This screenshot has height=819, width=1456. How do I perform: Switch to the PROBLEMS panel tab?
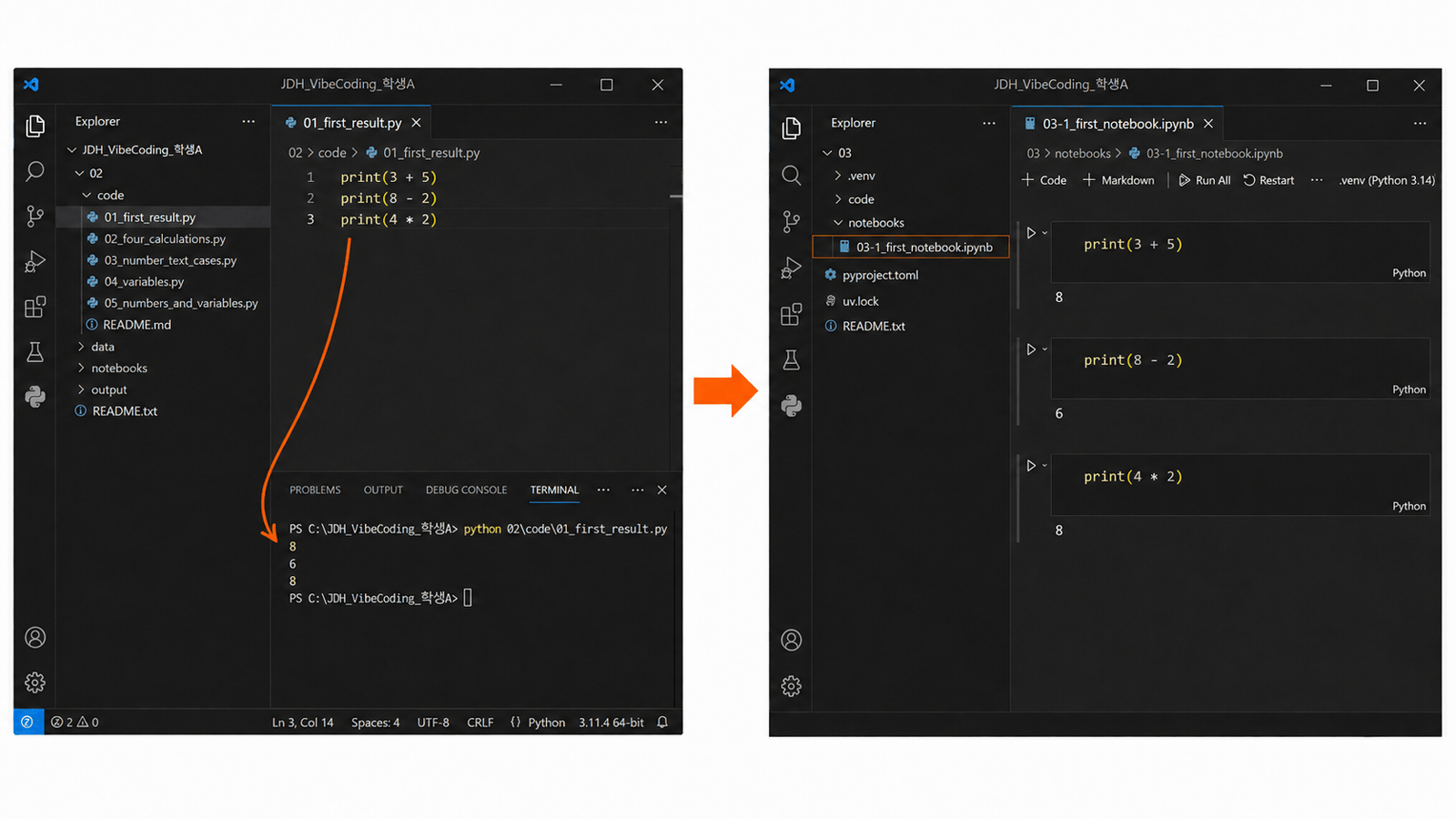click(x=315, y=490)
